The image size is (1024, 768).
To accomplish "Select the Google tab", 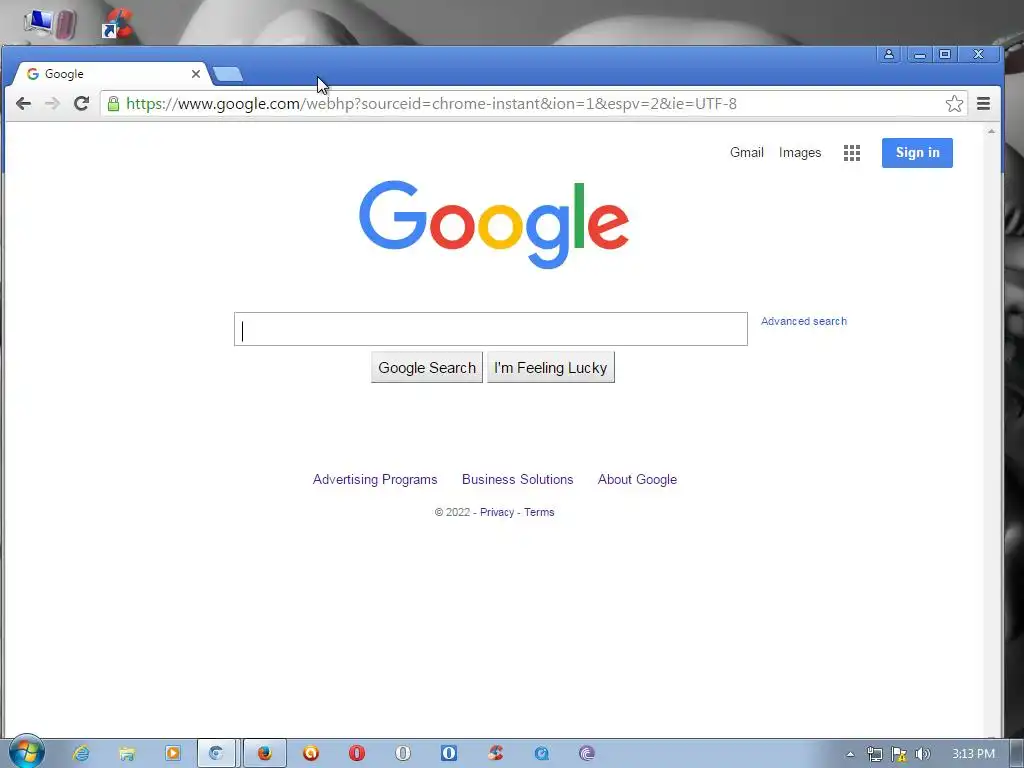I will (x=111, y=74).
